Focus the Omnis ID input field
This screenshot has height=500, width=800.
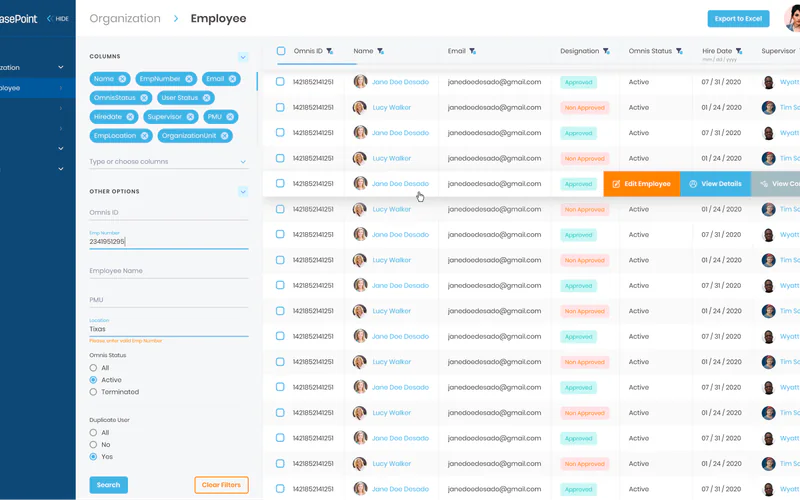point(168,213)
